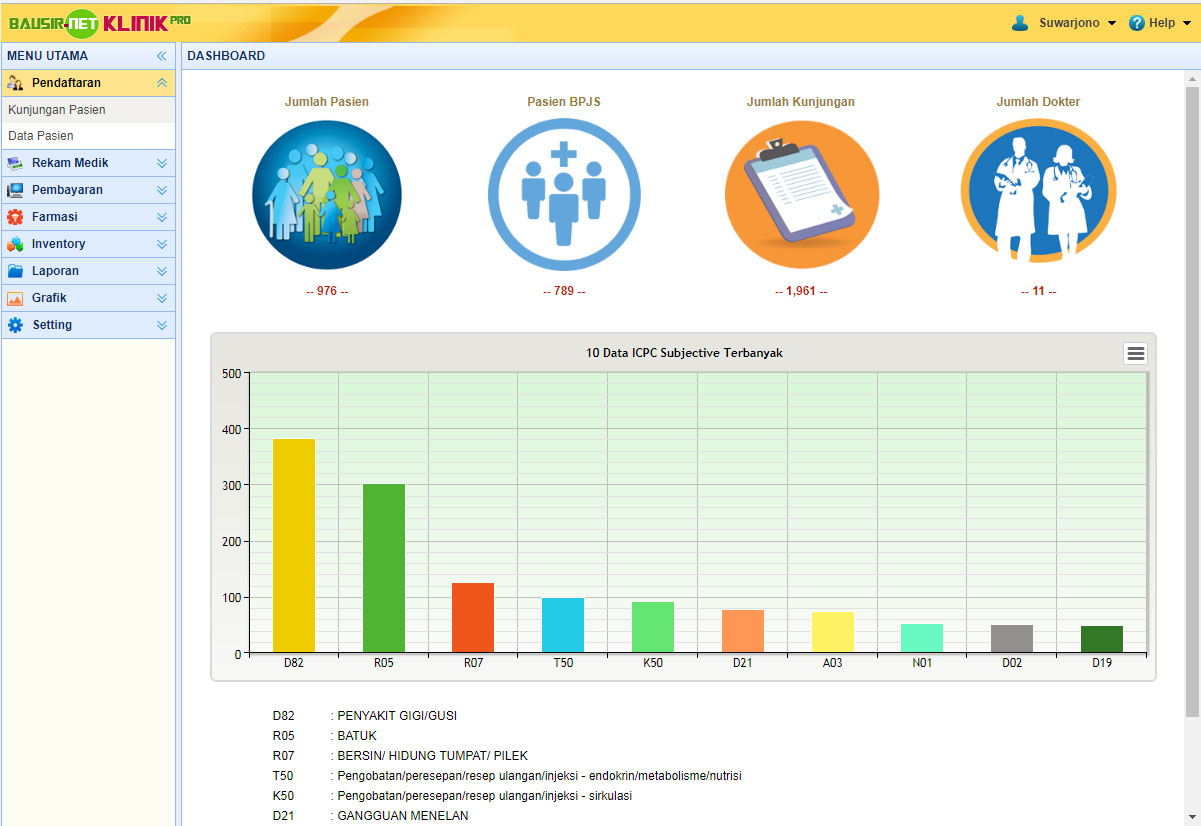Click the Jumlah Kunjungan clipboard icon

point(801,195)
